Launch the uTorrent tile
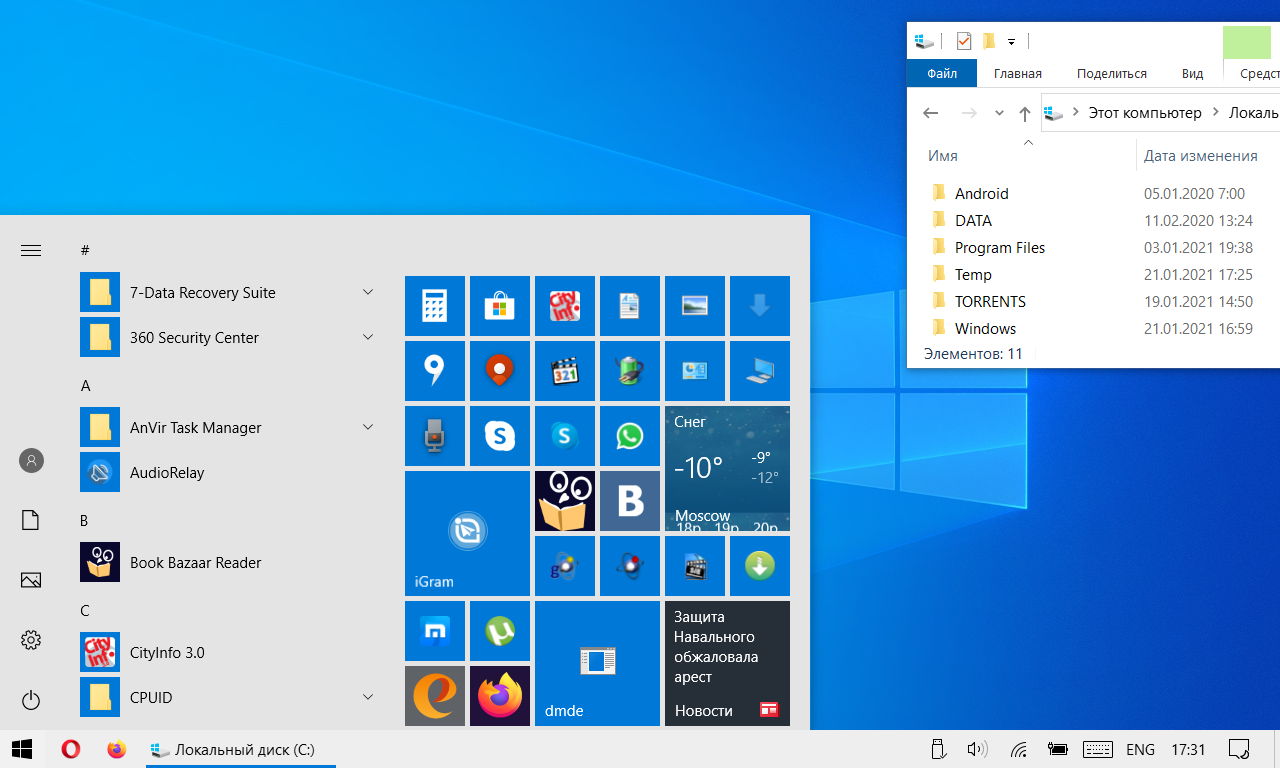This screenshot has width=1280, height=768. [x=499, y=631]
